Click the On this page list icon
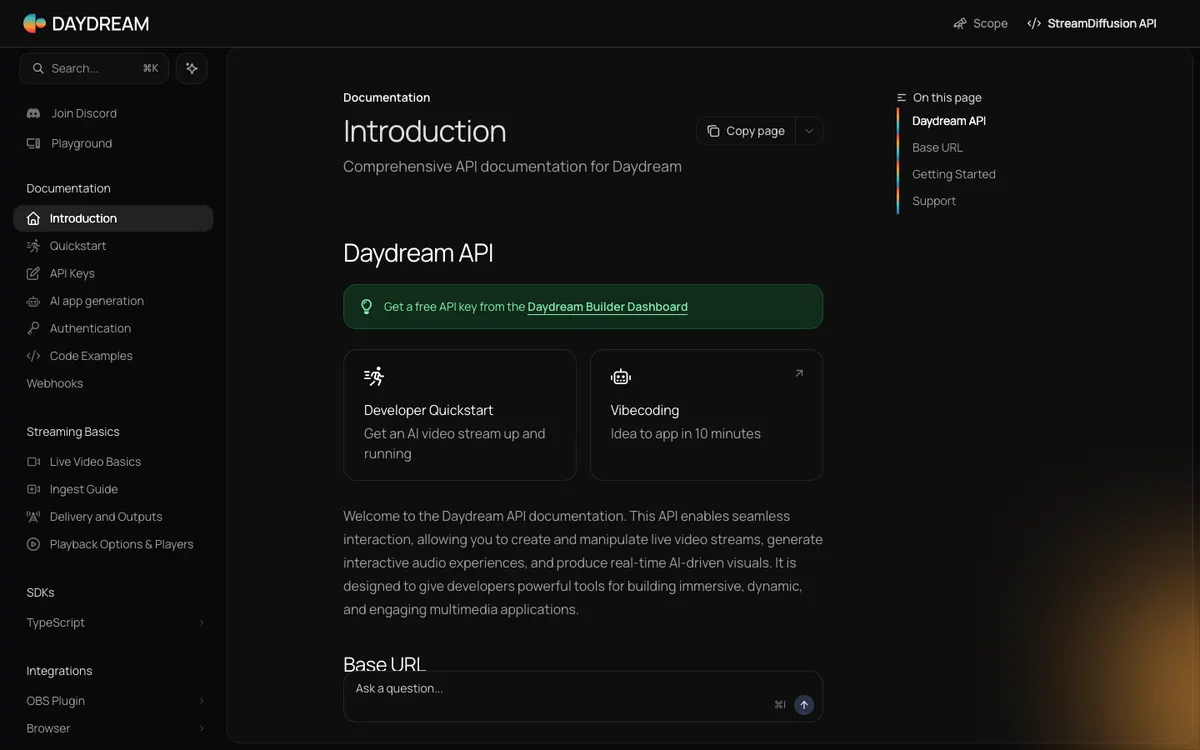Screen dimensions: 1200x750 point(902,97)
